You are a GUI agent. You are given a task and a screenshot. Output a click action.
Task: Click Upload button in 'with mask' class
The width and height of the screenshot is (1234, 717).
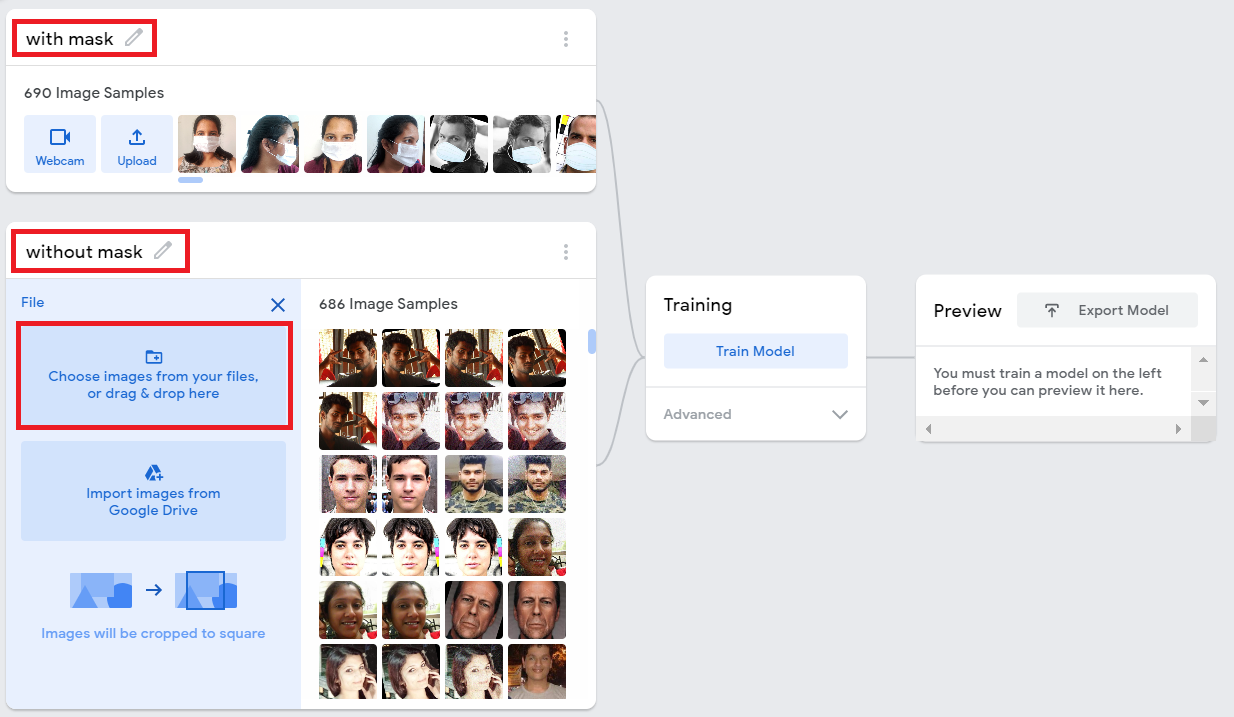(137, 144)
